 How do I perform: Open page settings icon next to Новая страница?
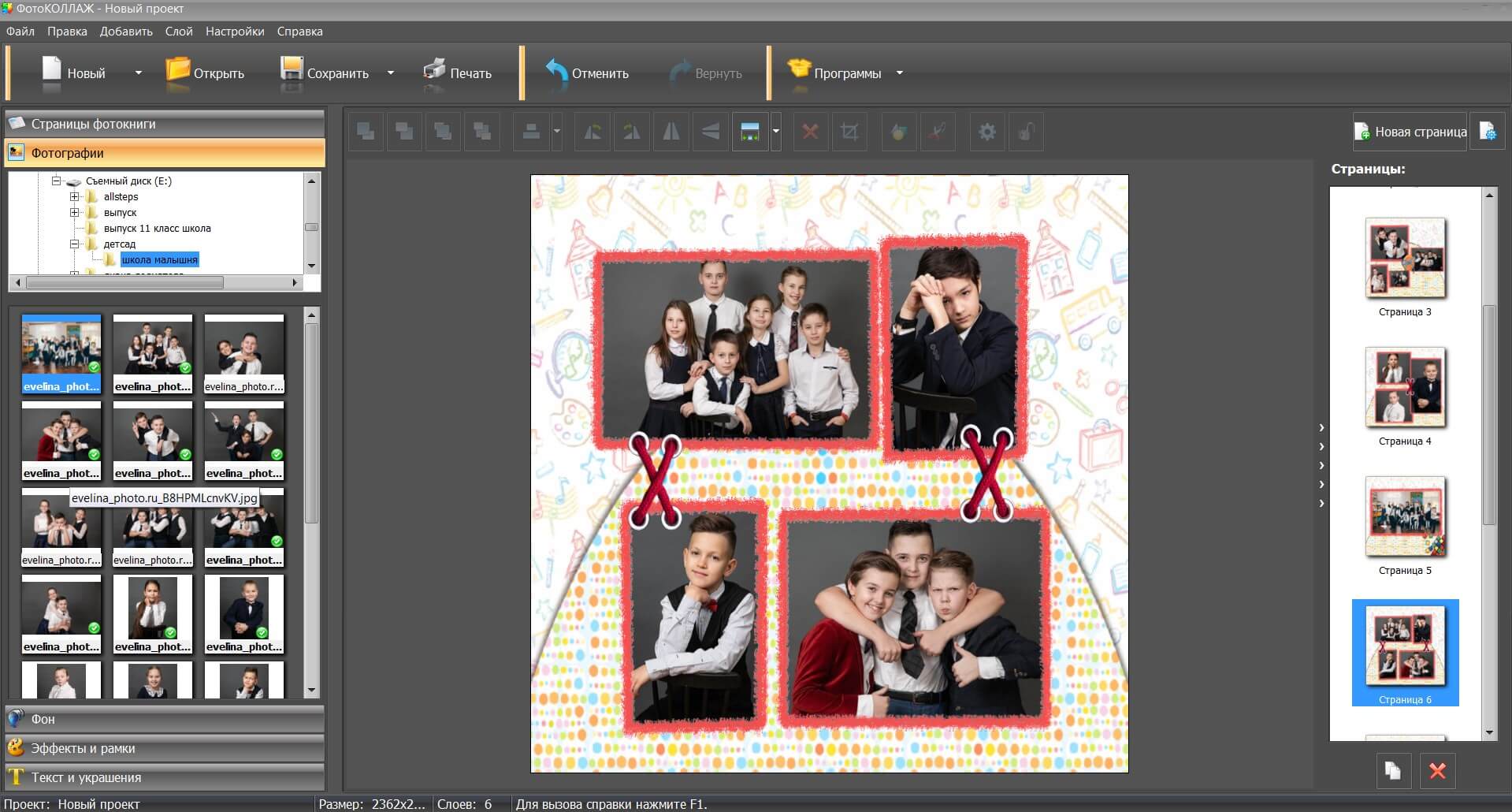(1488, 132)
